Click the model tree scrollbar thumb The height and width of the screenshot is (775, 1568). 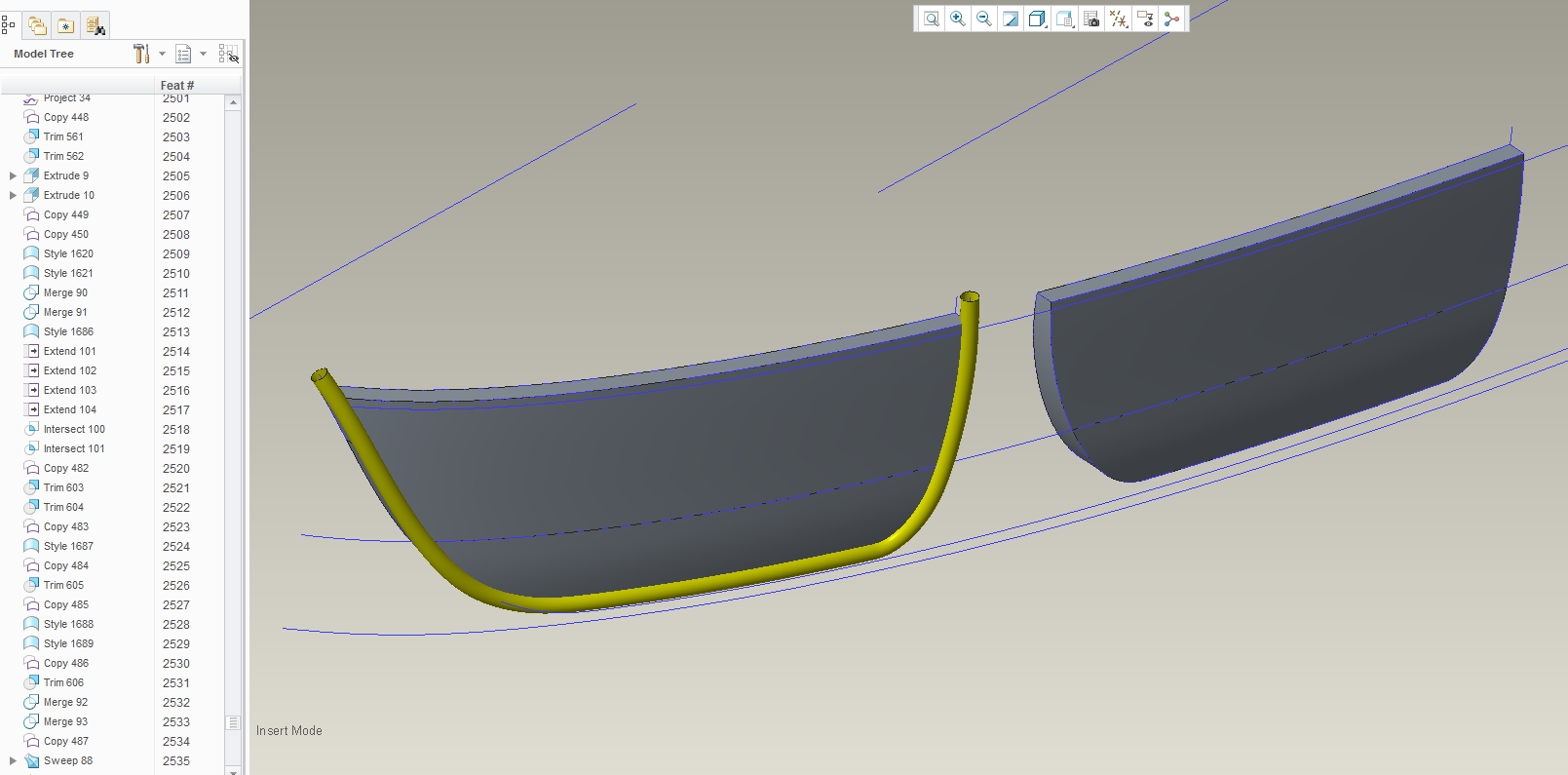point(233,722)
